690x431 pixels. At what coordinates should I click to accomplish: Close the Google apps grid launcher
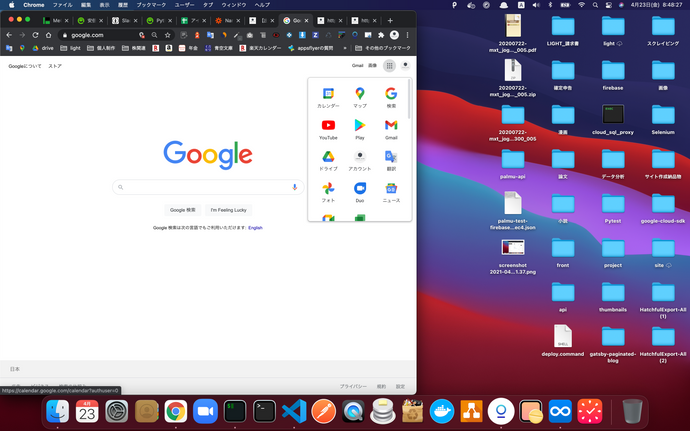click(x=389, y=65)
